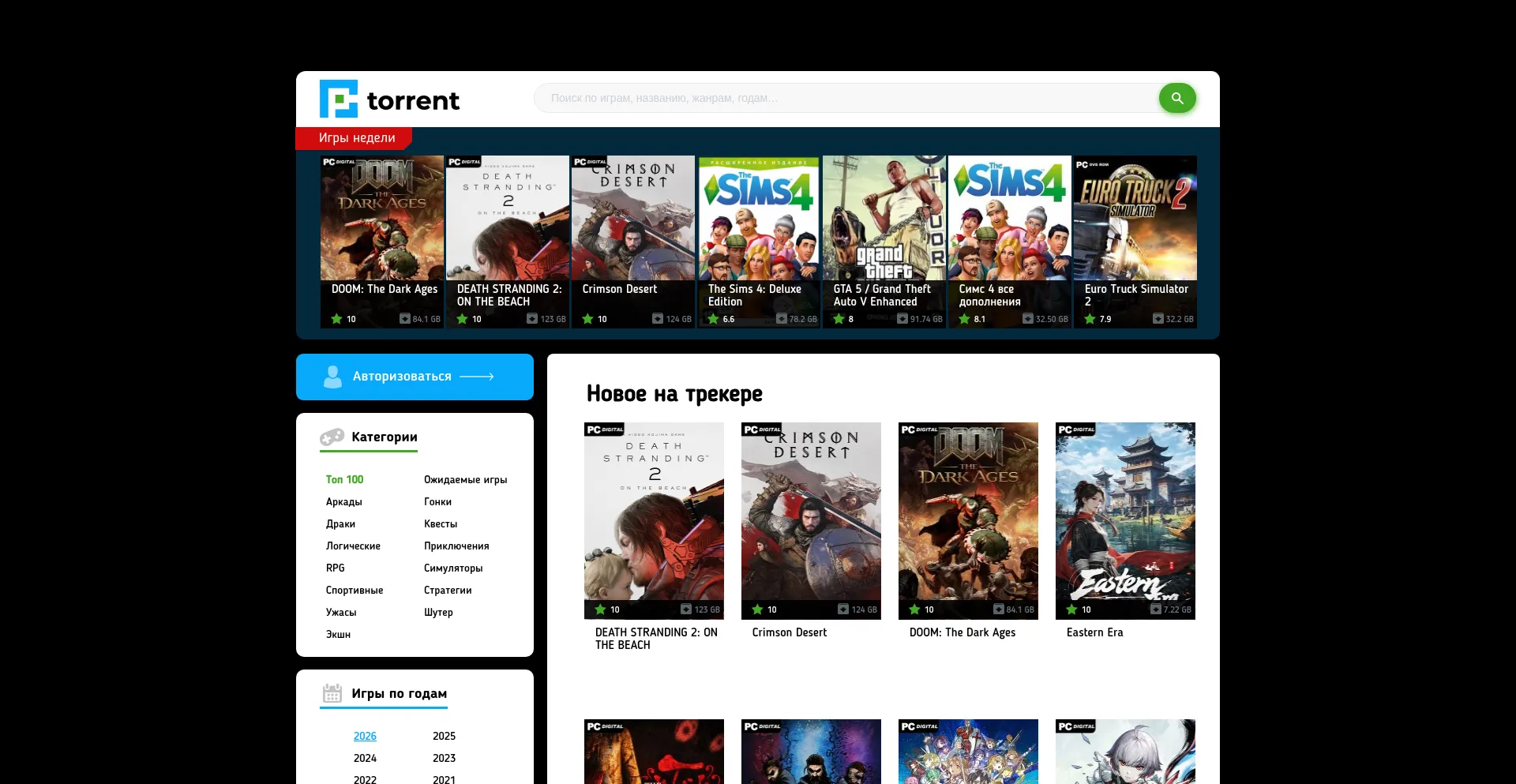
Task: Select games from year 2023
Action: pyautogui.click(x=444, y=758)
